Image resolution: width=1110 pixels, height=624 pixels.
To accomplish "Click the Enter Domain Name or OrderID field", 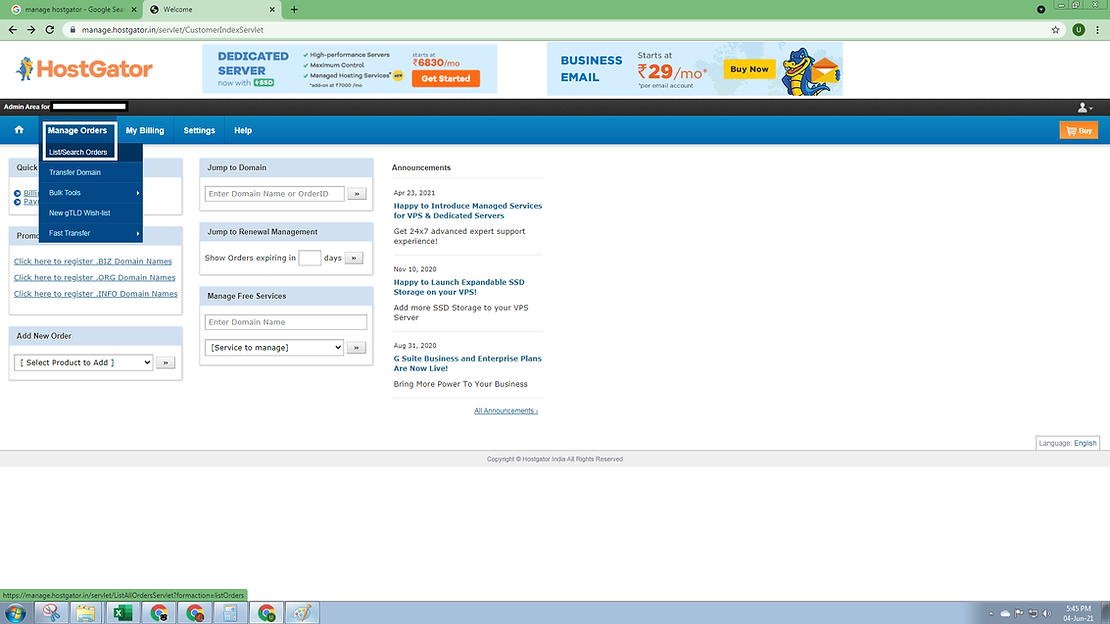I will (274, 194).
